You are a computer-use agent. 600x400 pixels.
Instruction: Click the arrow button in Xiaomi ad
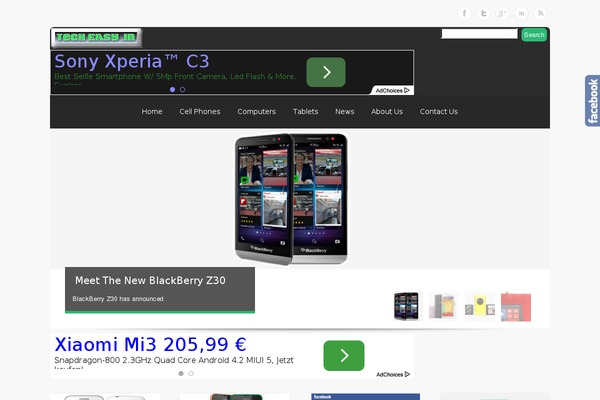[x=344, y=356]
